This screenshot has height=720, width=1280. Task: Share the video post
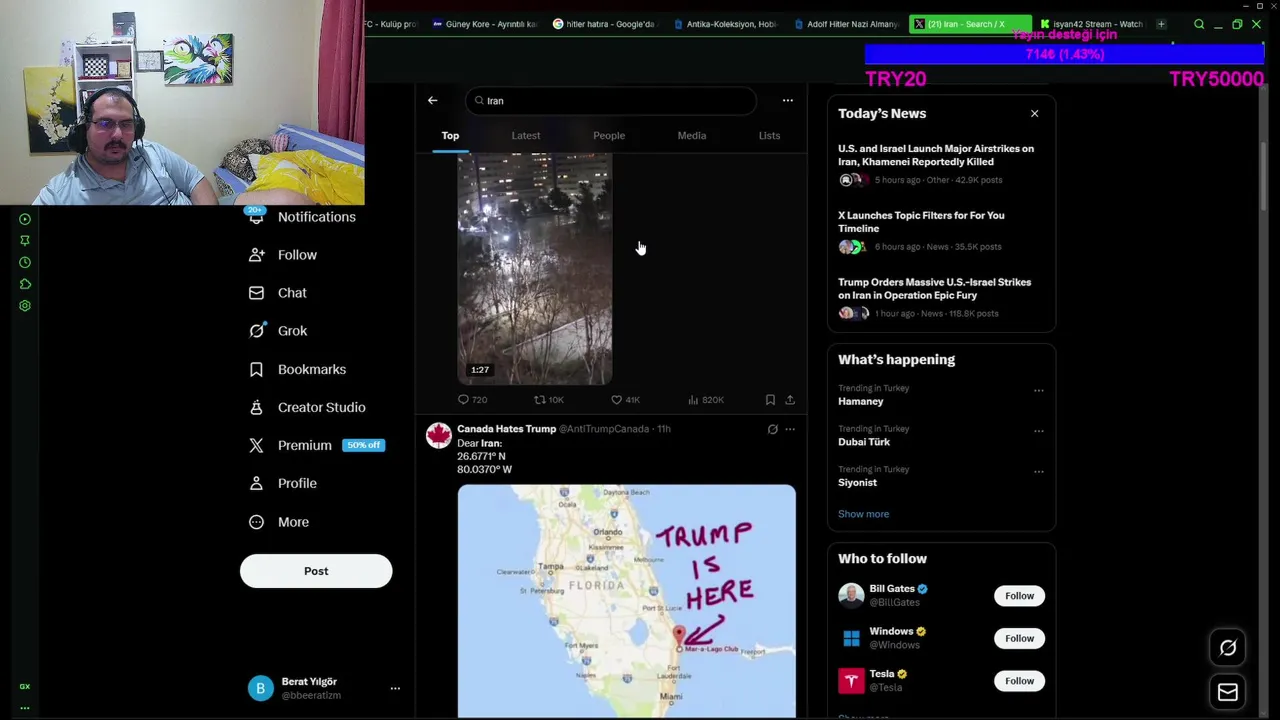[790, 400]
